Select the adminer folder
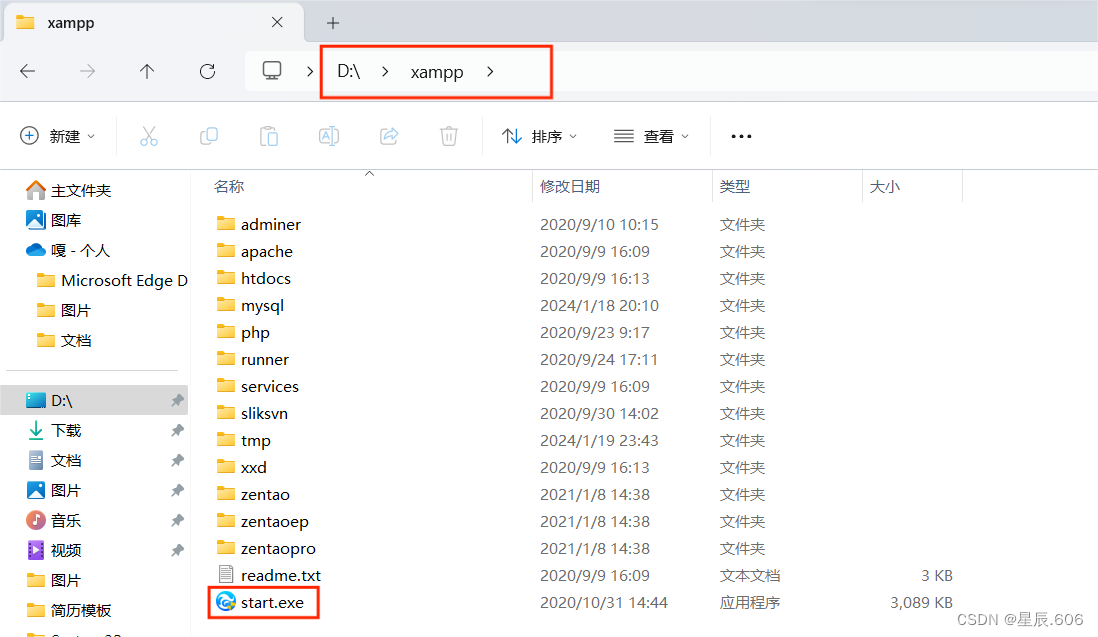 point(259,224)
